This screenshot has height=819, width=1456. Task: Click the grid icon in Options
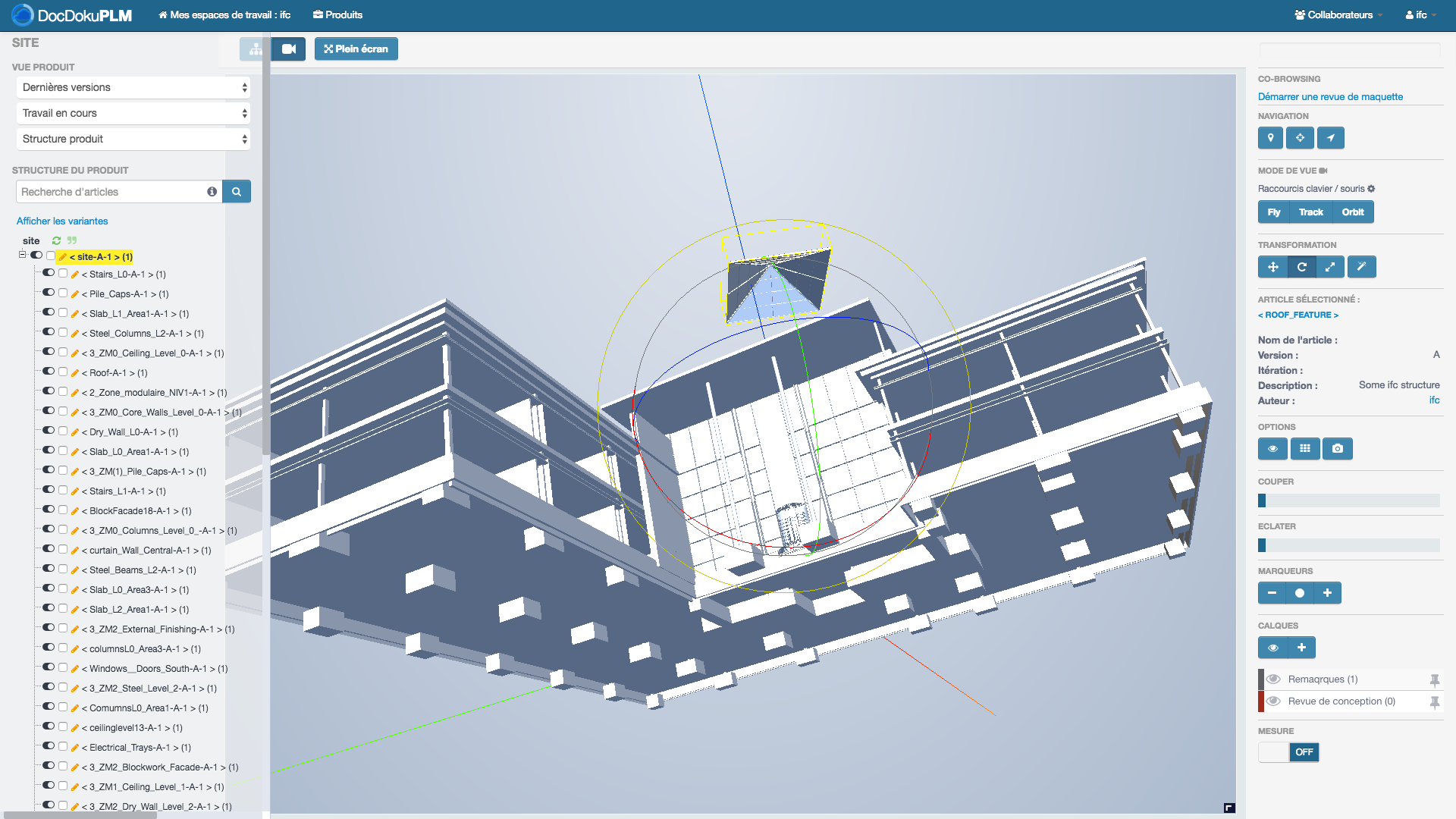[1304, 449]
